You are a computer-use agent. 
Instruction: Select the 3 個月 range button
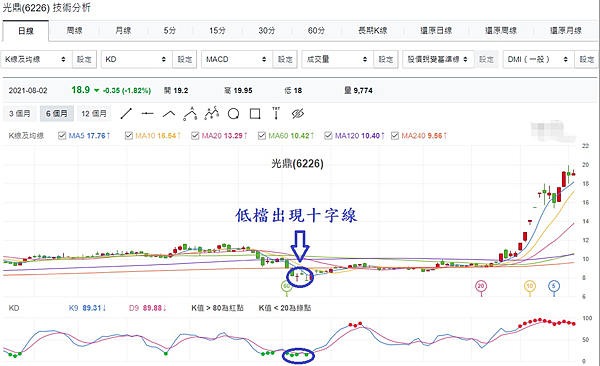(20, 114)
